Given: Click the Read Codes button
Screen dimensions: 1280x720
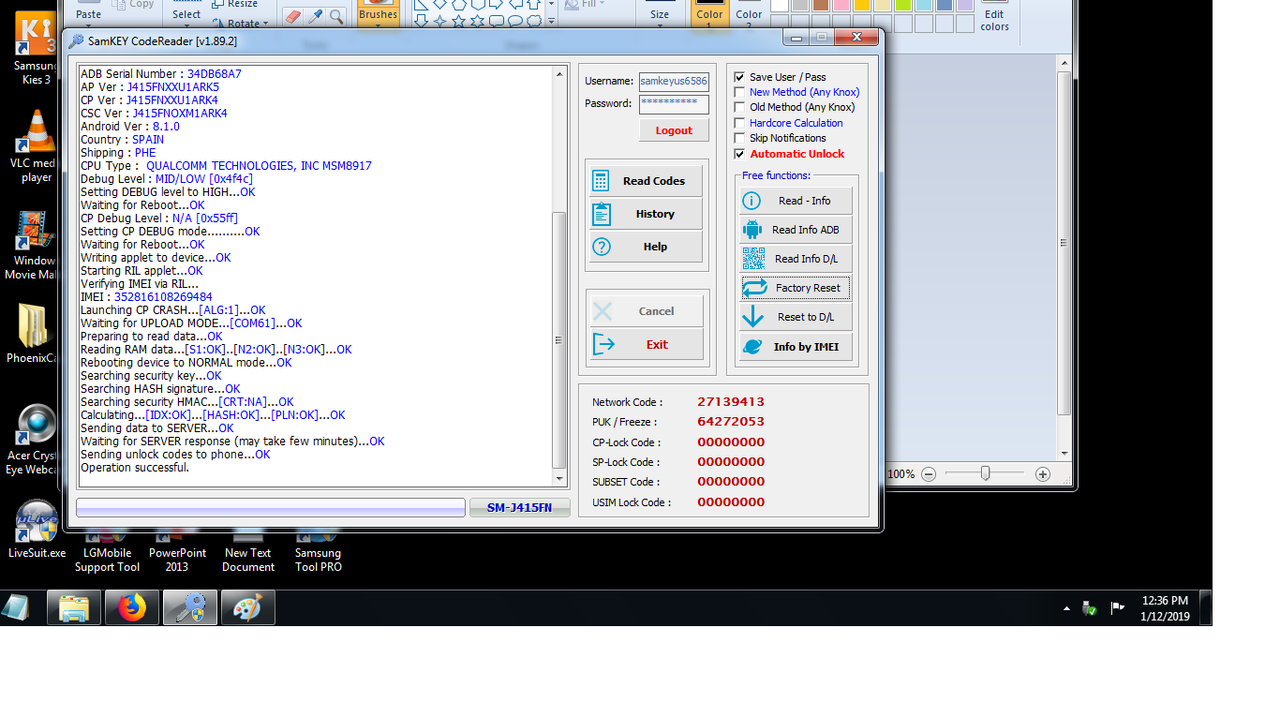Looking at the screenshot, I should pyautogui.click(x=645, y=181).
